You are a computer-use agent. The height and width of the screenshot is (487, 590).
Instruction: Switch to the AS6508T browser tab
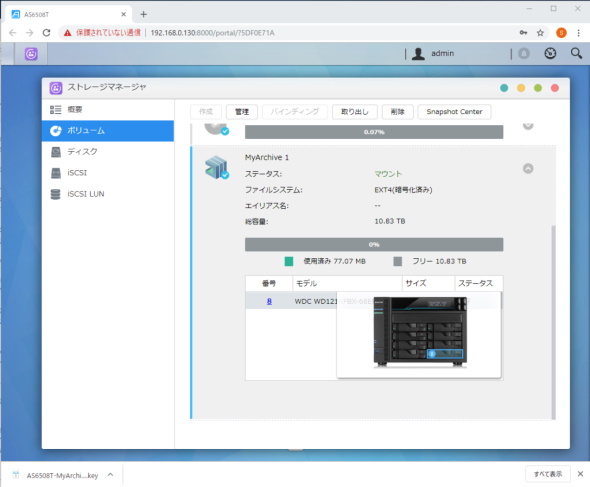(x=68, y=14)
